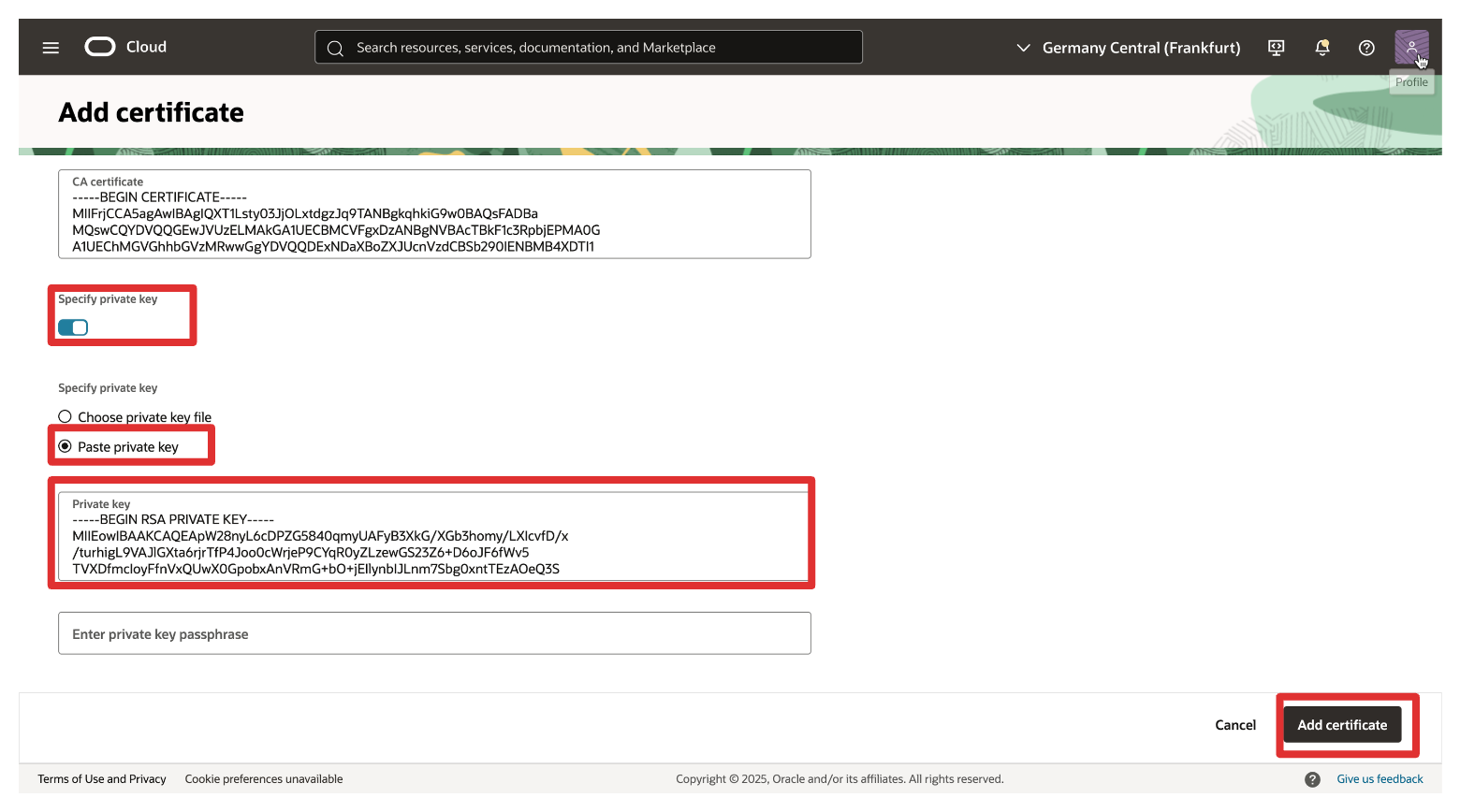Click the footer help circle icon

1312,779
